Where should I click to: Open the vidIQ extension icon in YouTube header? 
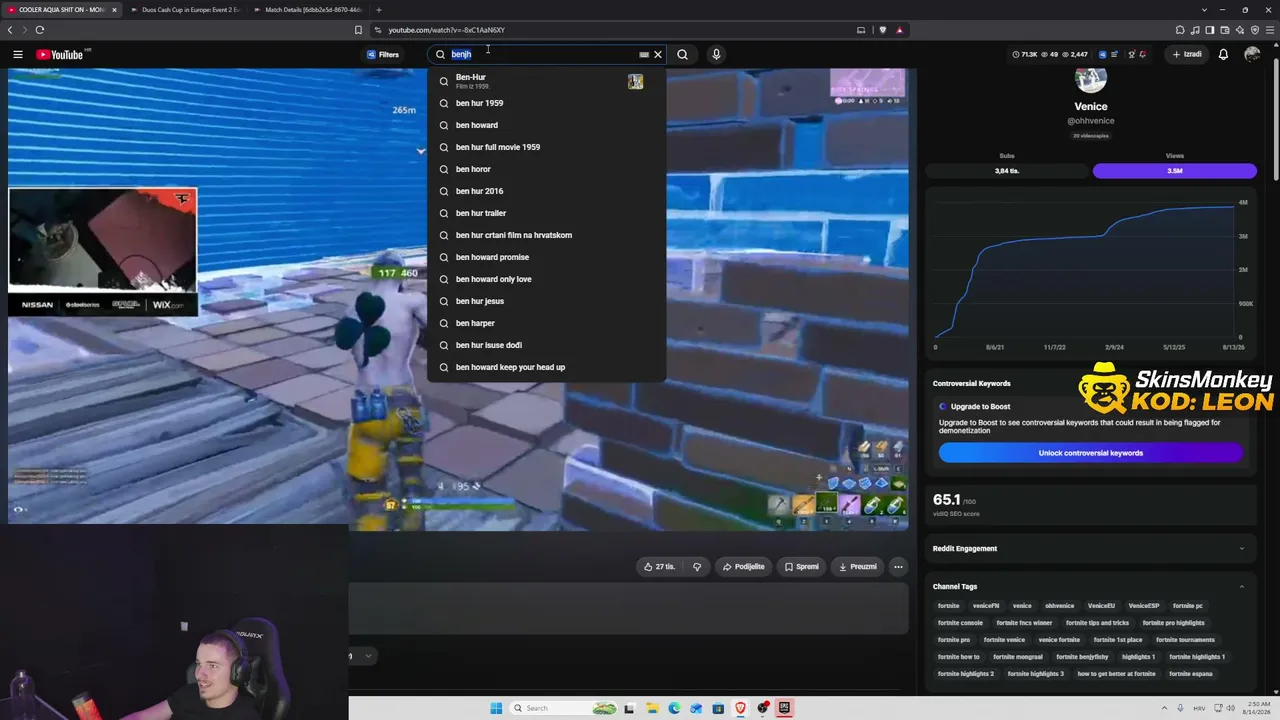(1102, 54)
